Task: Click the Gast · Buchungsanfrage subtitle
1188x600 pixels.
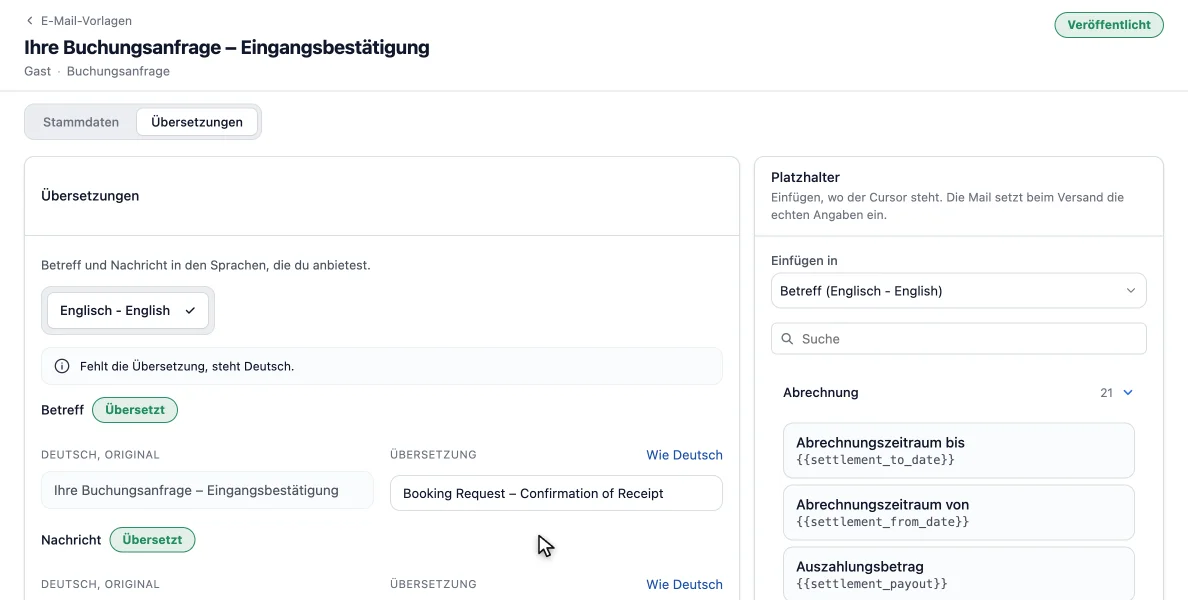Action: (x=97, y=71)
